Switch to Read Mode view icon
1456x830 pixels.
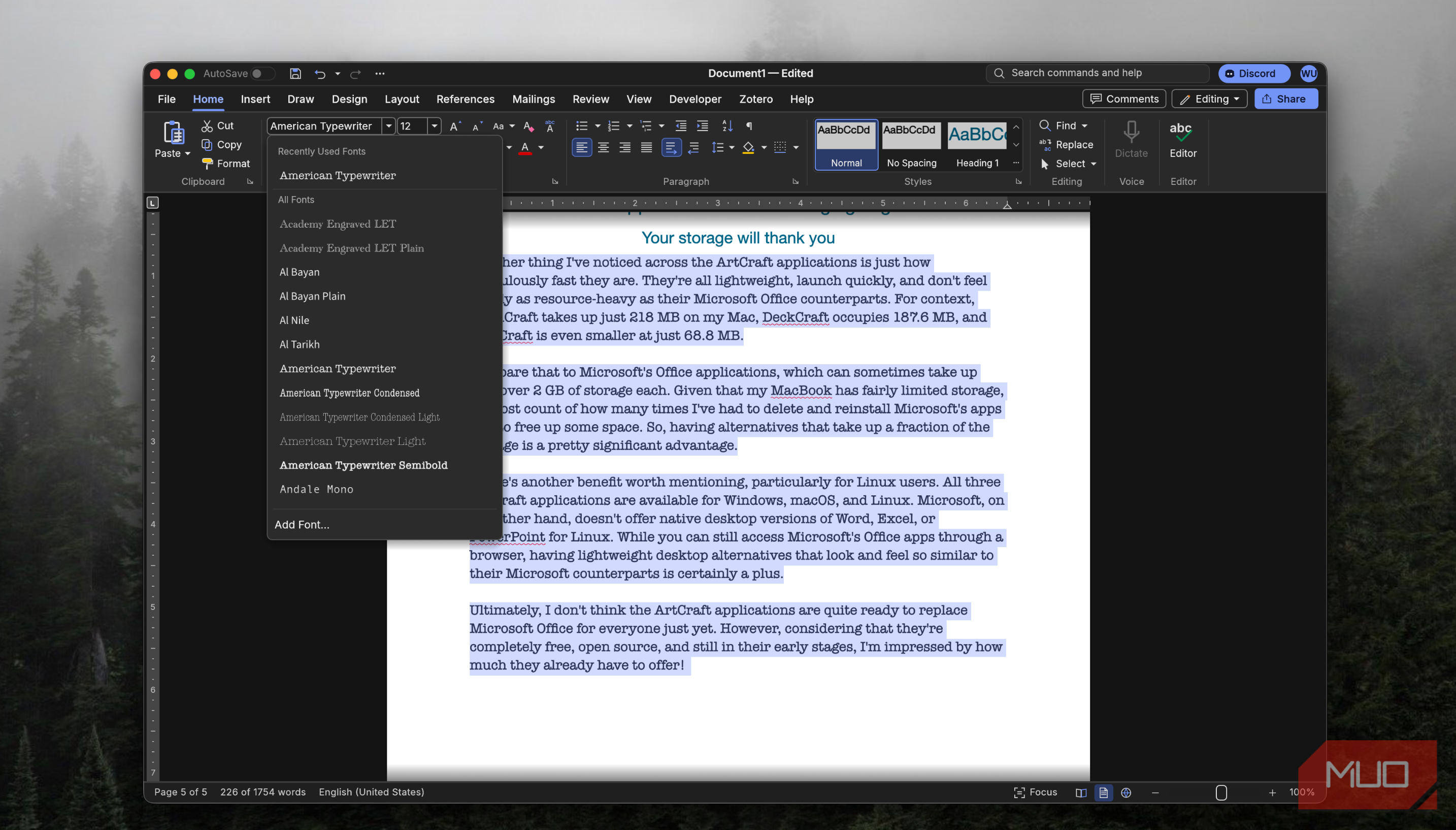(1081, 792)
